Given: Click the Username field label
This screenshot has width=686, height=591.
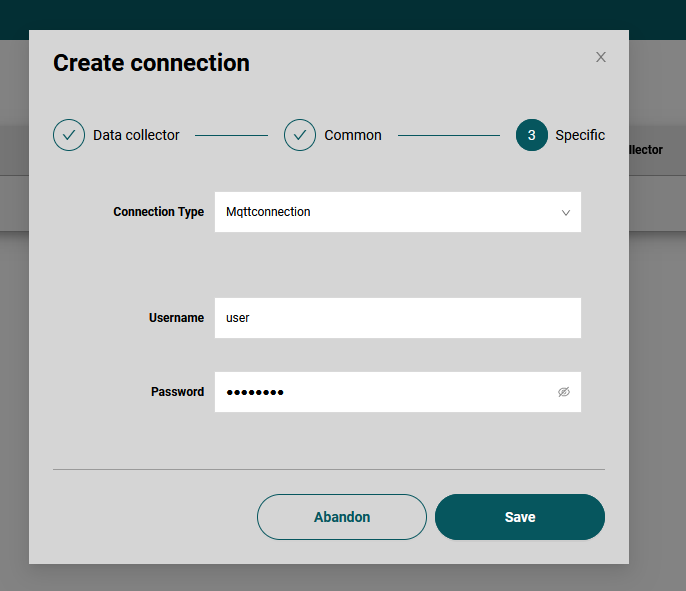Looking at the screenshot, I should (176, 318).
